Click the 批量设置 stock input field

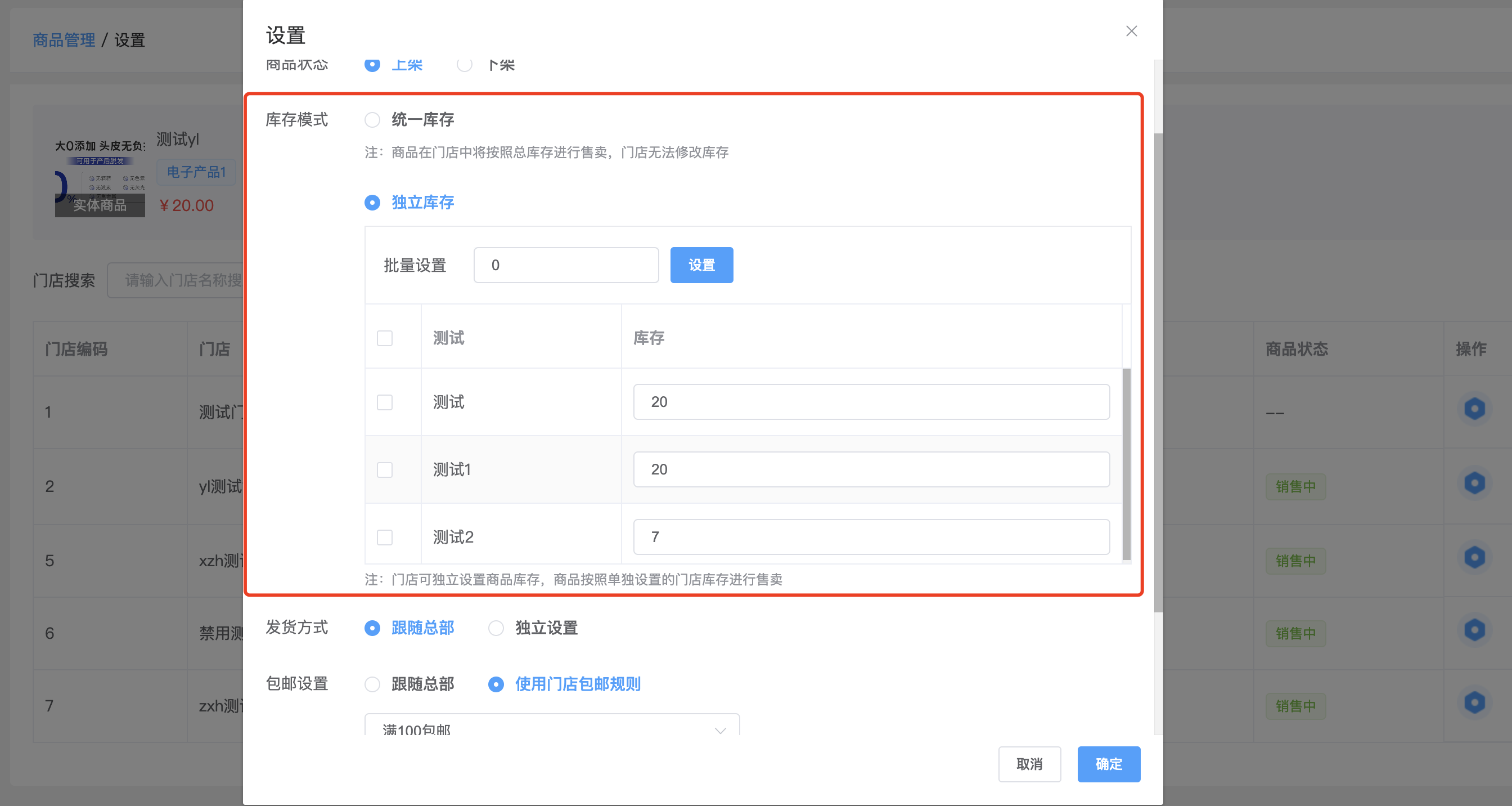pyautogui.click(x=565, y=266)
